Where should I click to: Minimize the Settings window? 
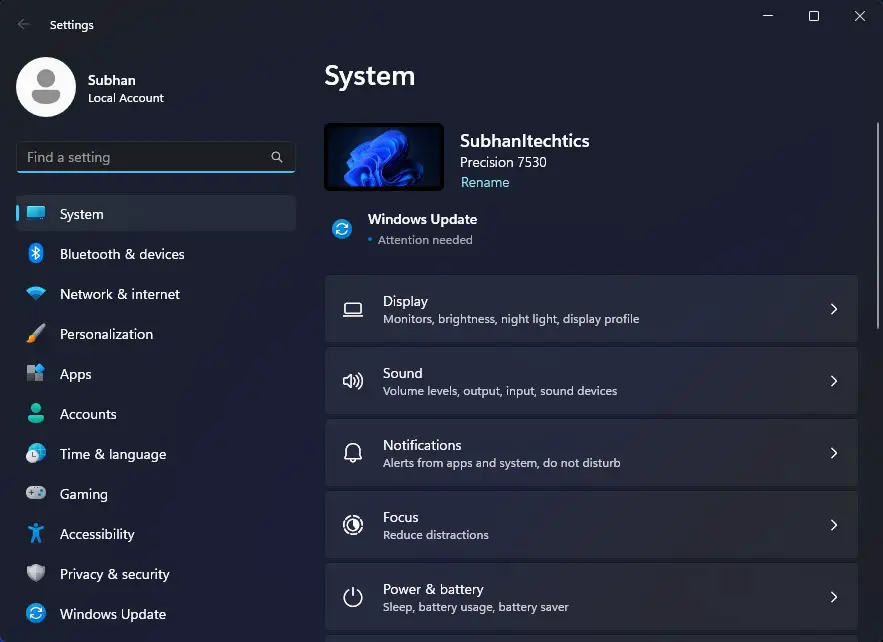[x=768, y=16]
